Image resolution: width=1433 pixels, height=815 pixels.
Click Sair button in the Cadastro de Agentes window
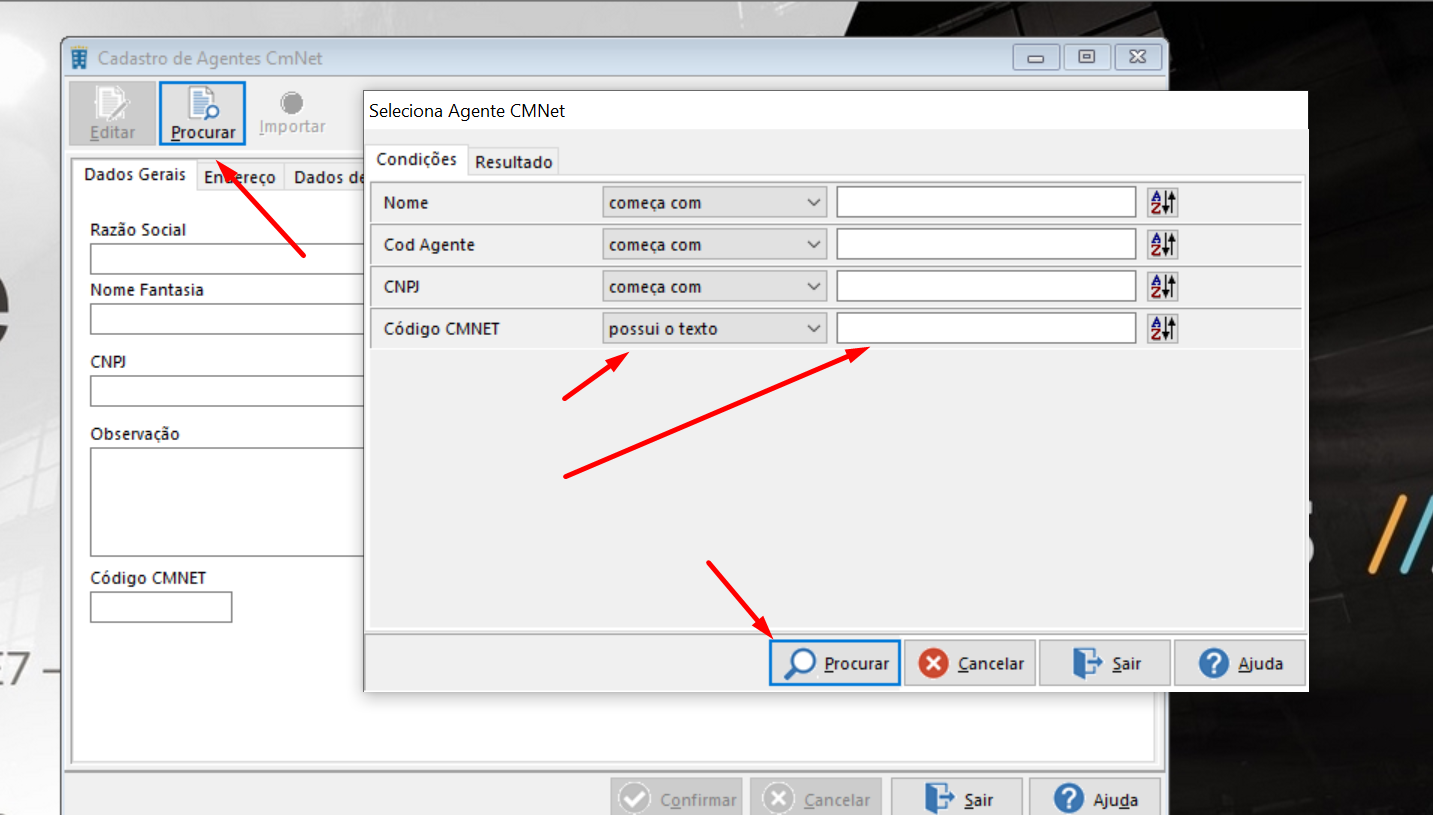click(x=957, y=799)
